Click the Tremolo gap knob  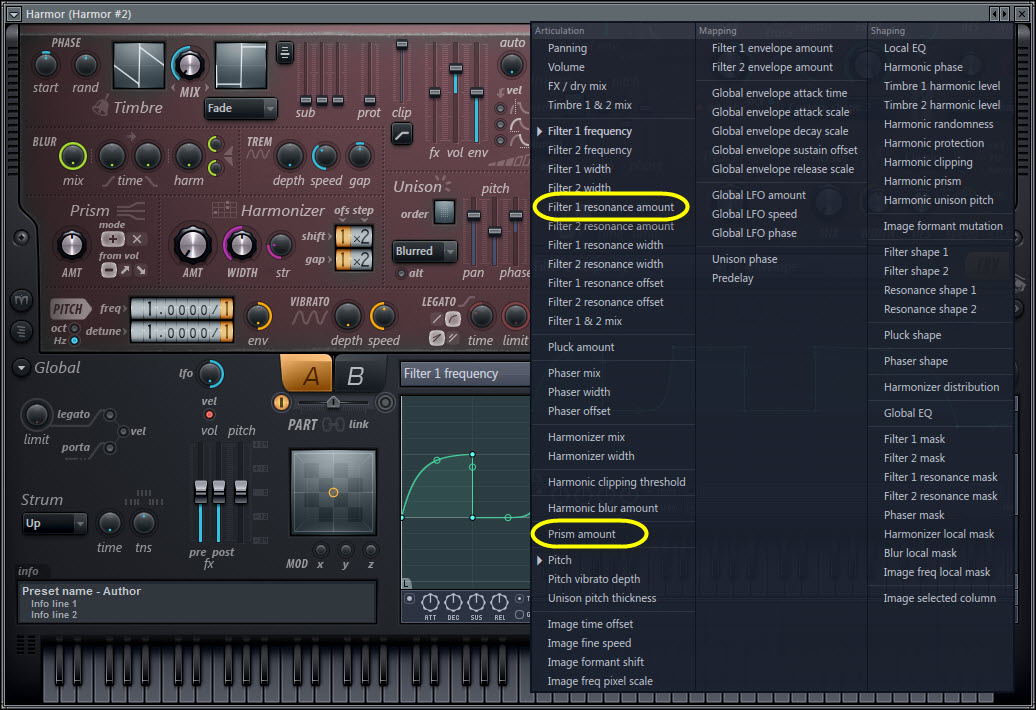coord(359,157)
